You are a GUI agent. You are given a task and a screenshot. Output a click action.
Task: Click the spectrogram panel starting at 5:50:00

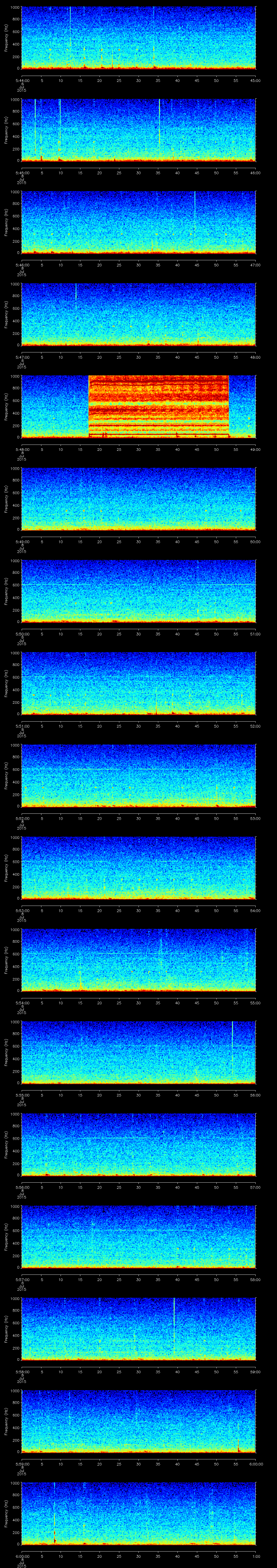click(138, 591)
